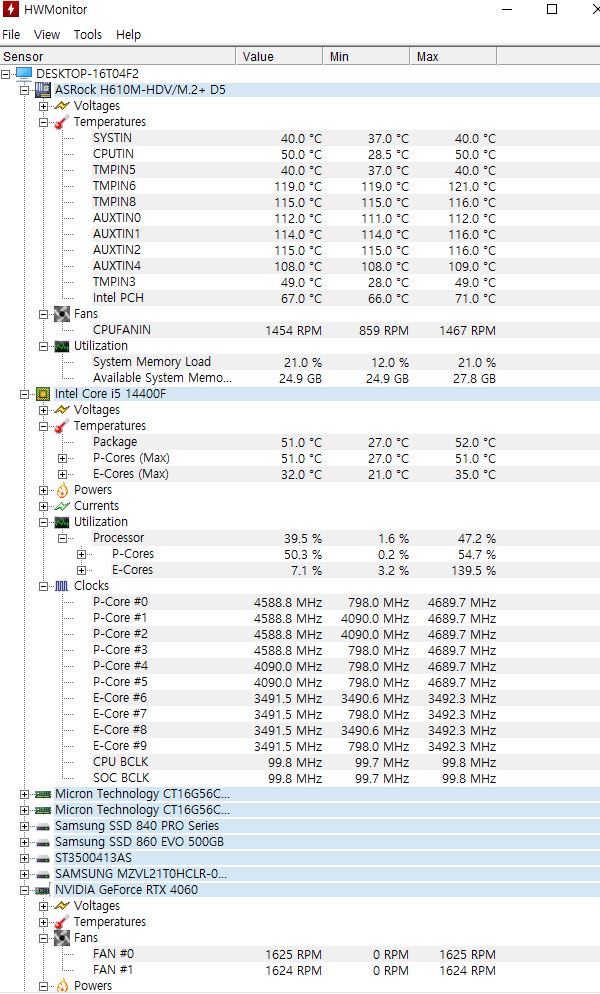
Task: Click the ASRock motherboard chip icon
Action: tap(42, 90)
